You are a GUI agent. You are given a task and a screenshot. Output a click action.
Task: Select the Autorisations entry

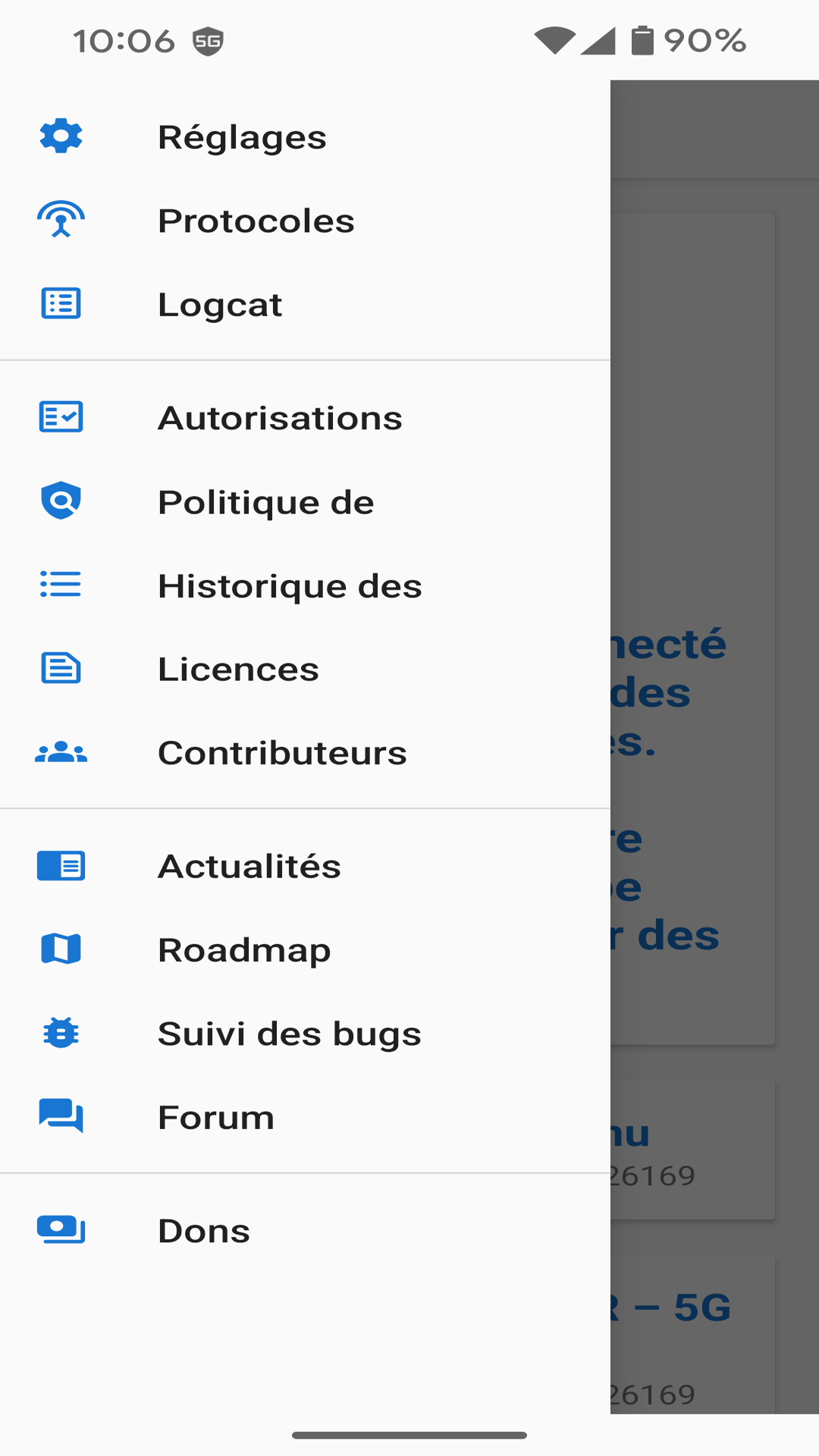[x=280, y=419]
